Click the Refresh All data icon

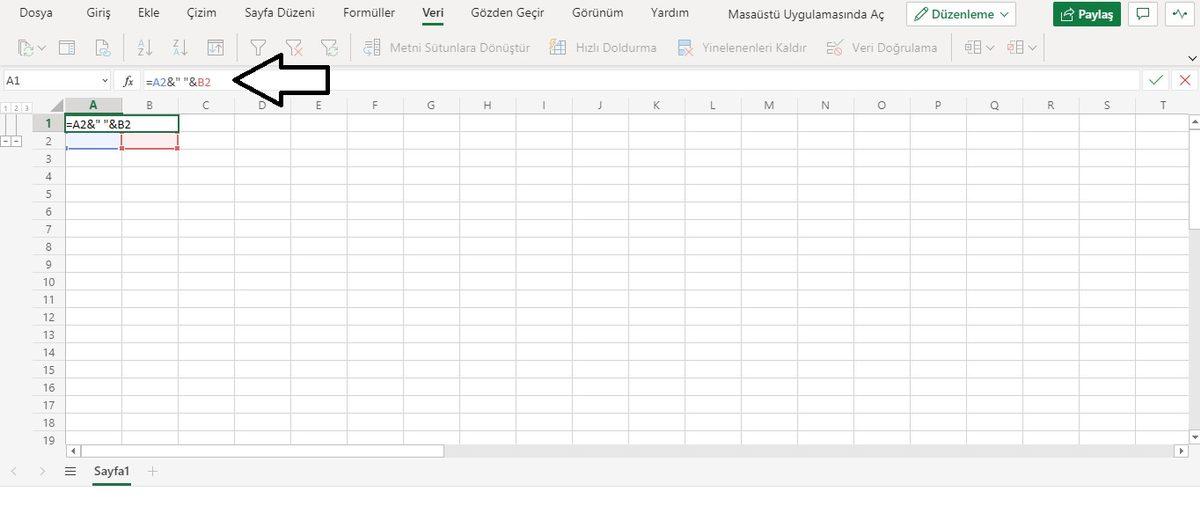coord(26,47)
